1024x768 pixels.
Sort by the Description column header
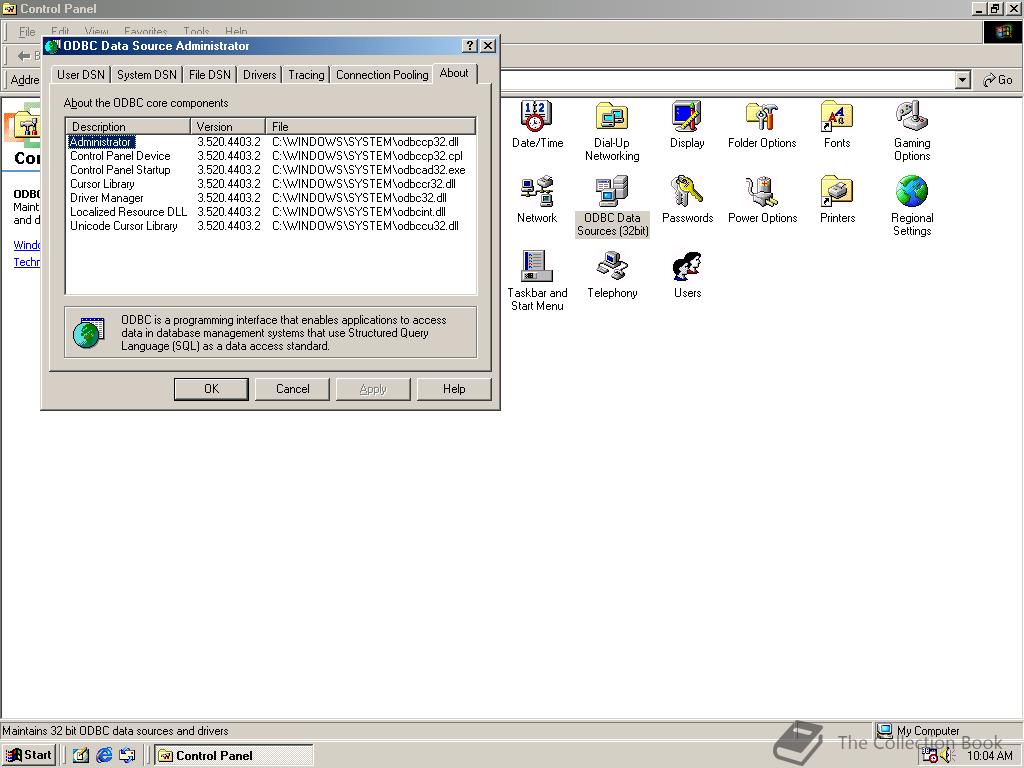pyautogui.click(x=129, y=127)
